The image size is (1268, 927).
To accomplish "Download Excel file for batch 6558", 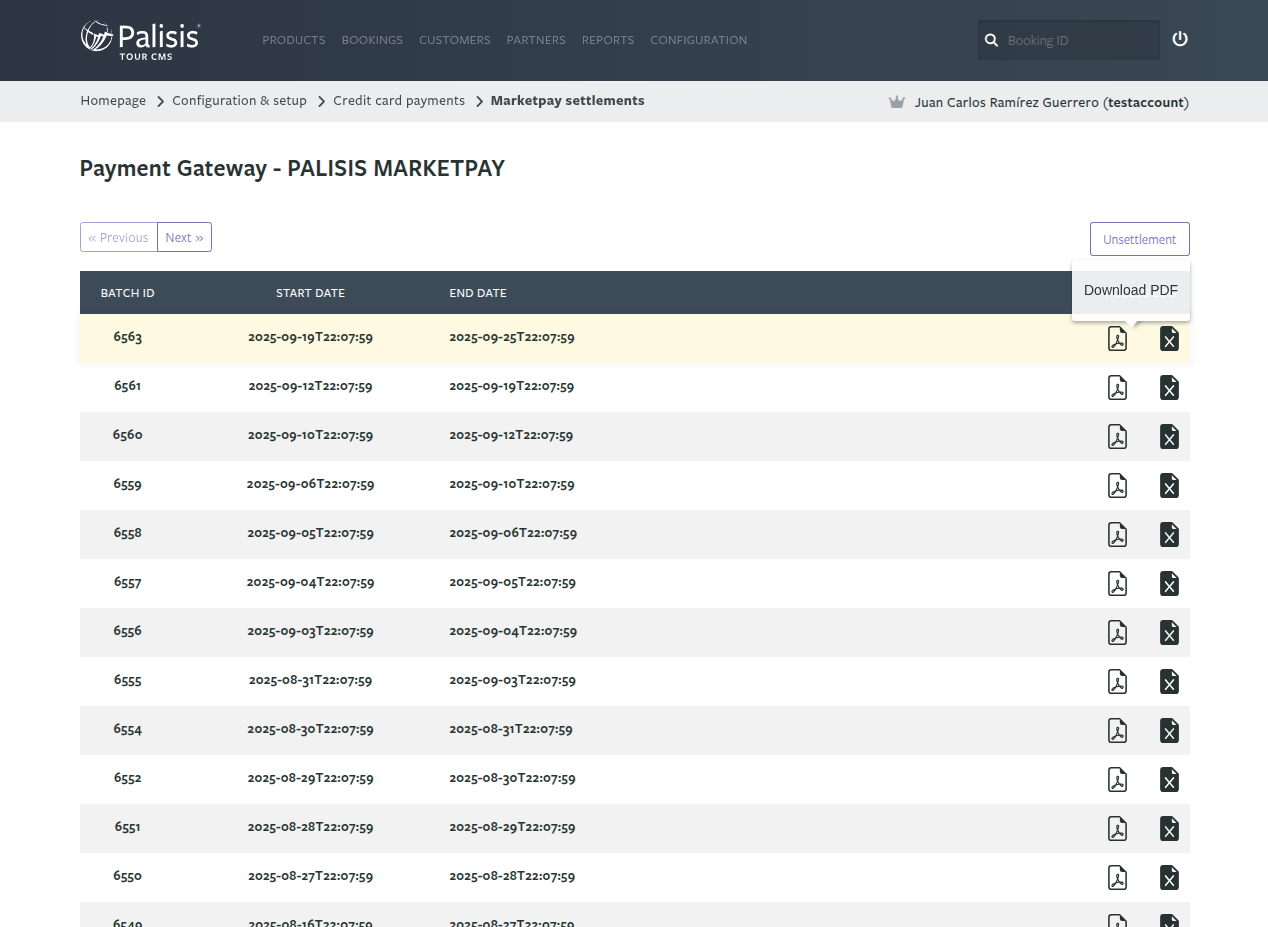I will (1169, 535).
